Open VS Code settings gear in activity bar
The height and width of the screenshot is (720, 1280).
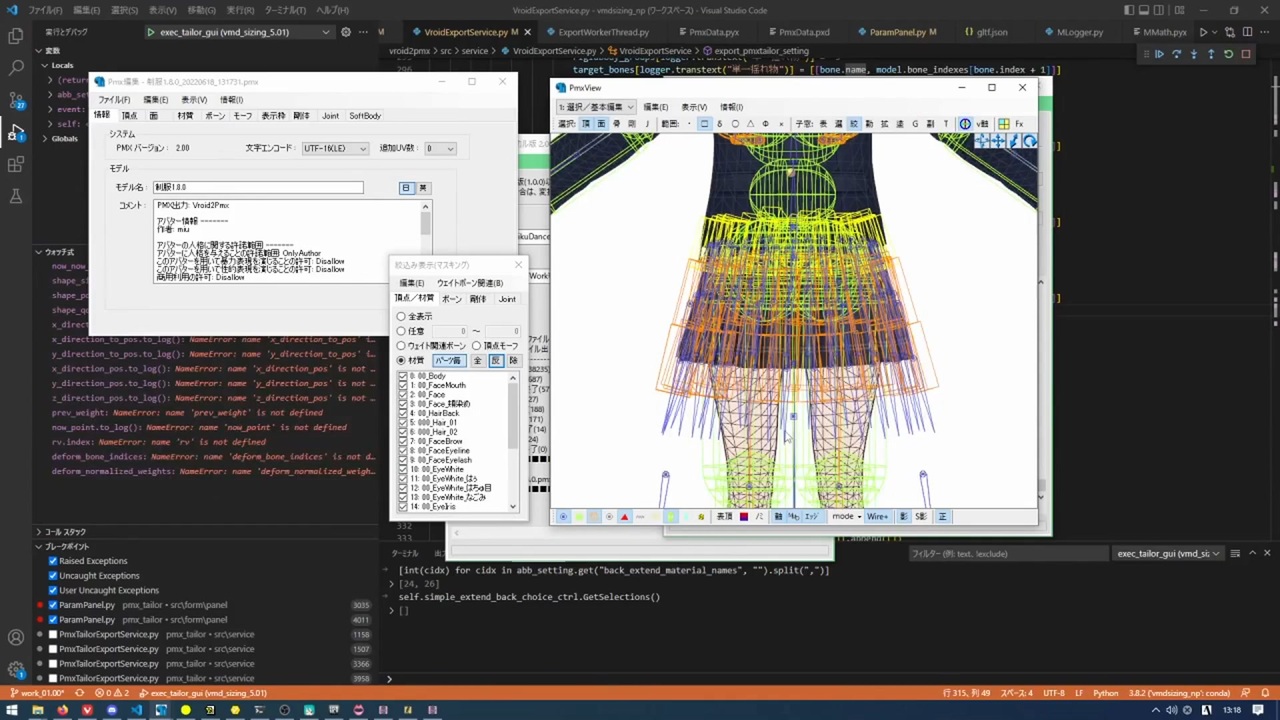16,670
